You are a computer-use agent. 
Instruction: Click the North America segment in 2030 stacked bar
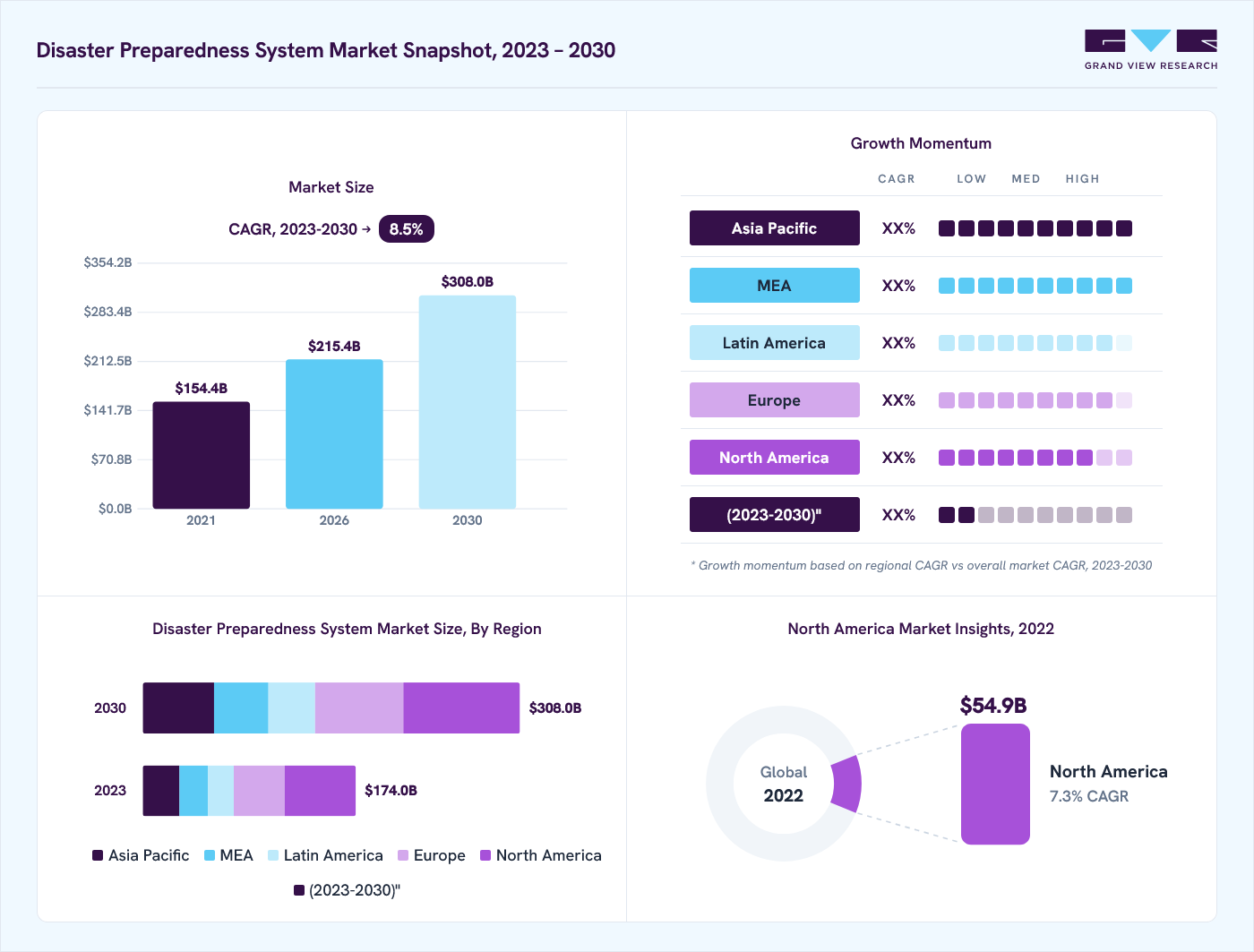(x=461, y=708)
